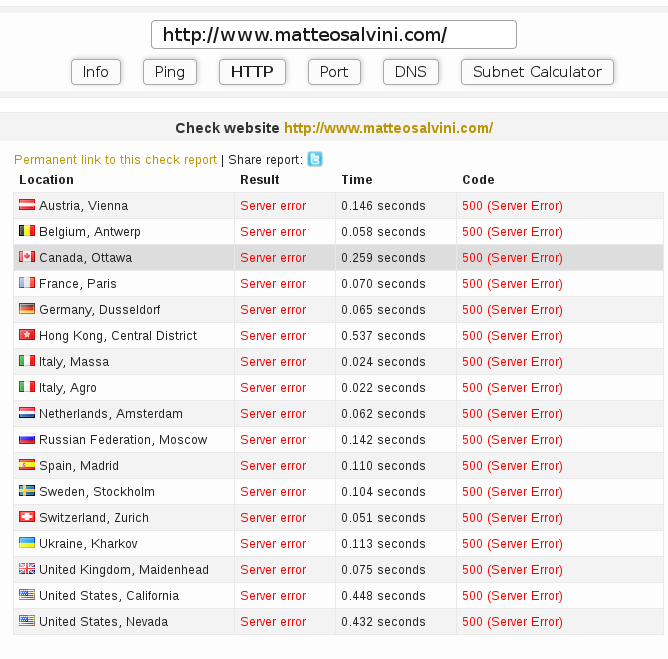Select Hong Kong, Central District text

[x=118, y=336]
